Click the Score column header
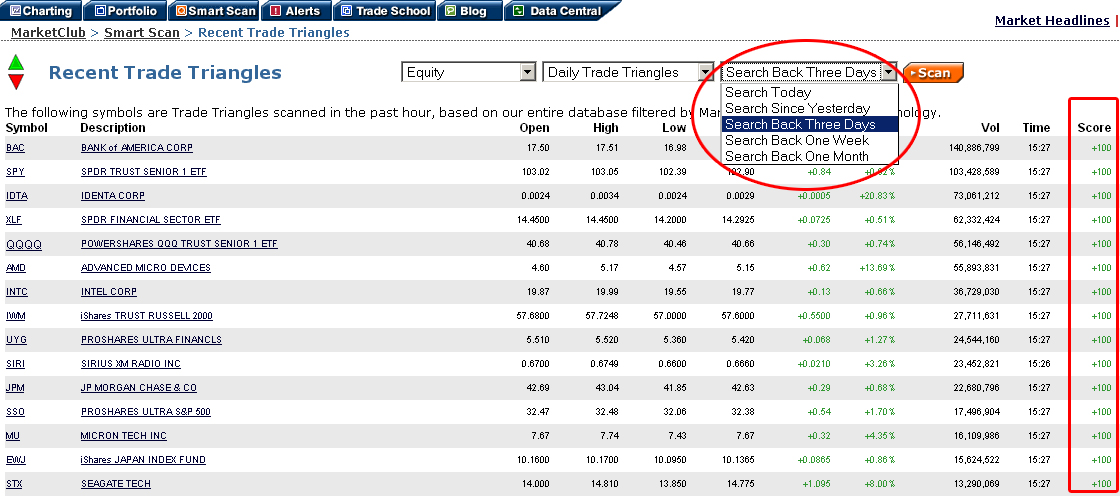Image resolution: width=1120 pixels, height=497 pixels. (x=1094, y=129)
